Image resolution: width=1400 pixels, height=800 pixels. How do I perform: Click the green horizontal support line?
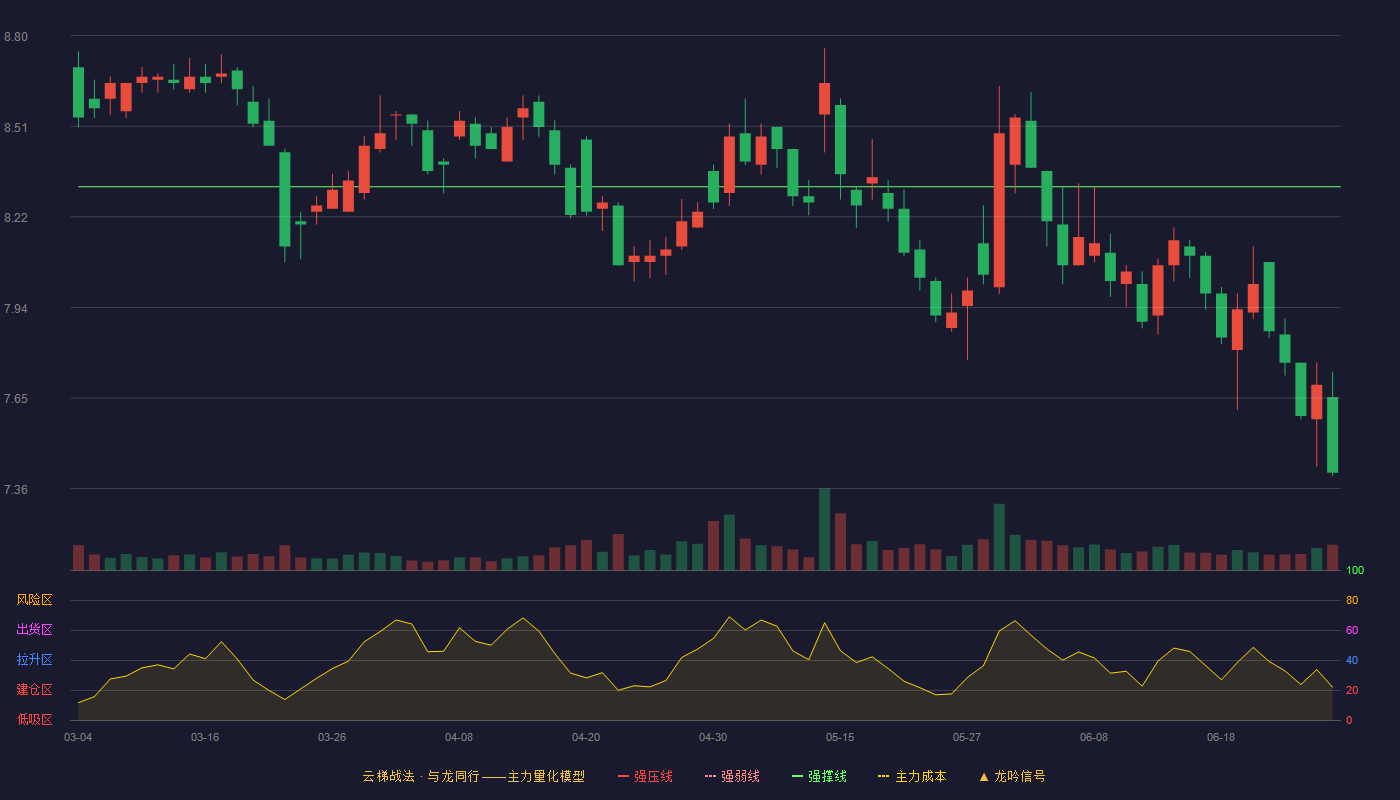point(709,187)
